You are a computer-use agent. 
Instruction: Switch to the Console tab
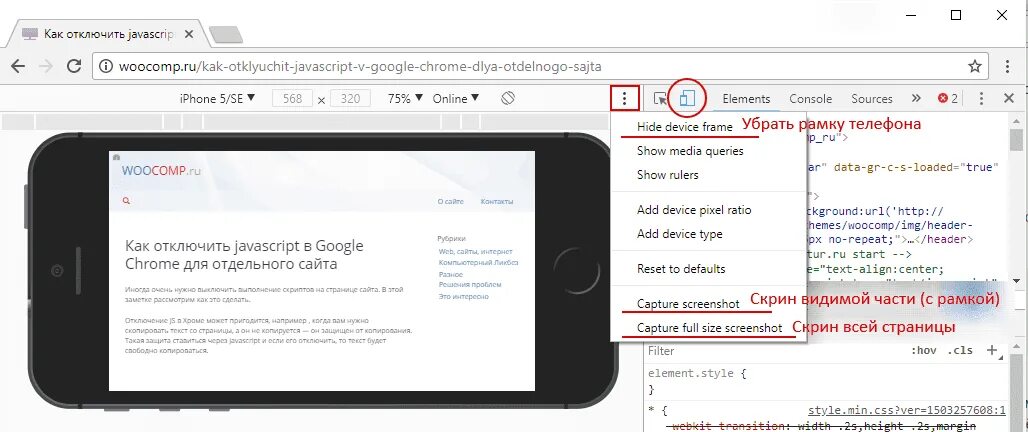pyautogui.click(x=810, y=99)
